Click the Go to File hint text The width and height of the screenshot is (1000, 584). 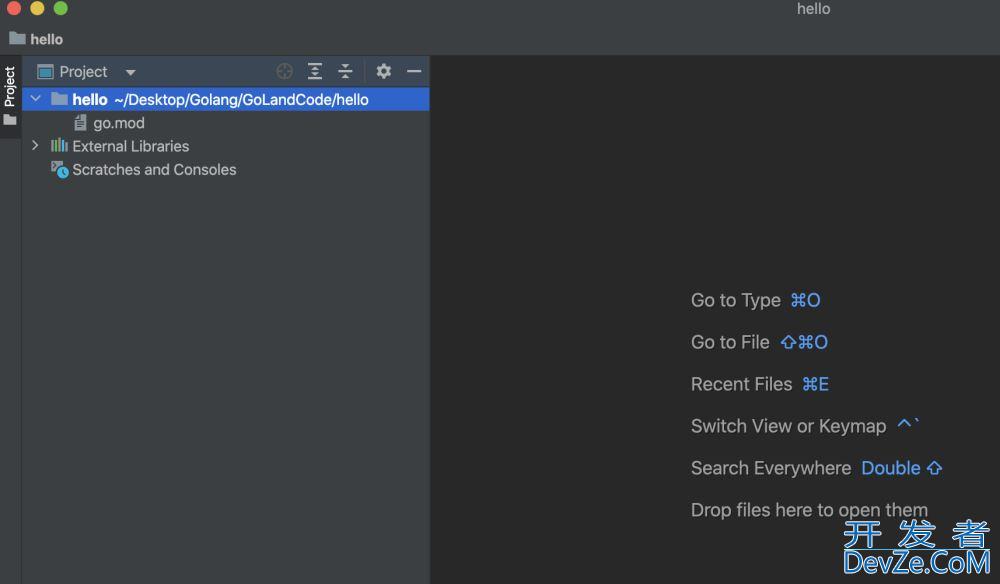point(730,342)
